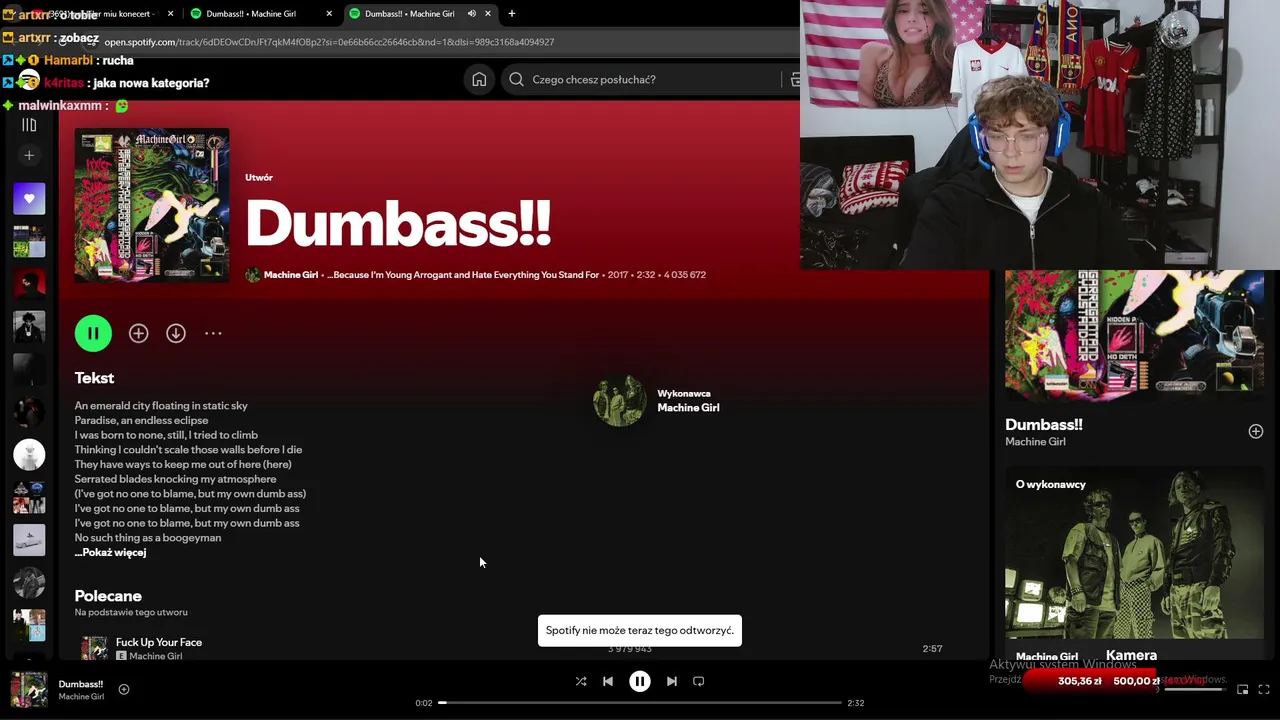Click the magnifier search icon
The width and height of the screenshot is (1280, 720).
point(516,80)
